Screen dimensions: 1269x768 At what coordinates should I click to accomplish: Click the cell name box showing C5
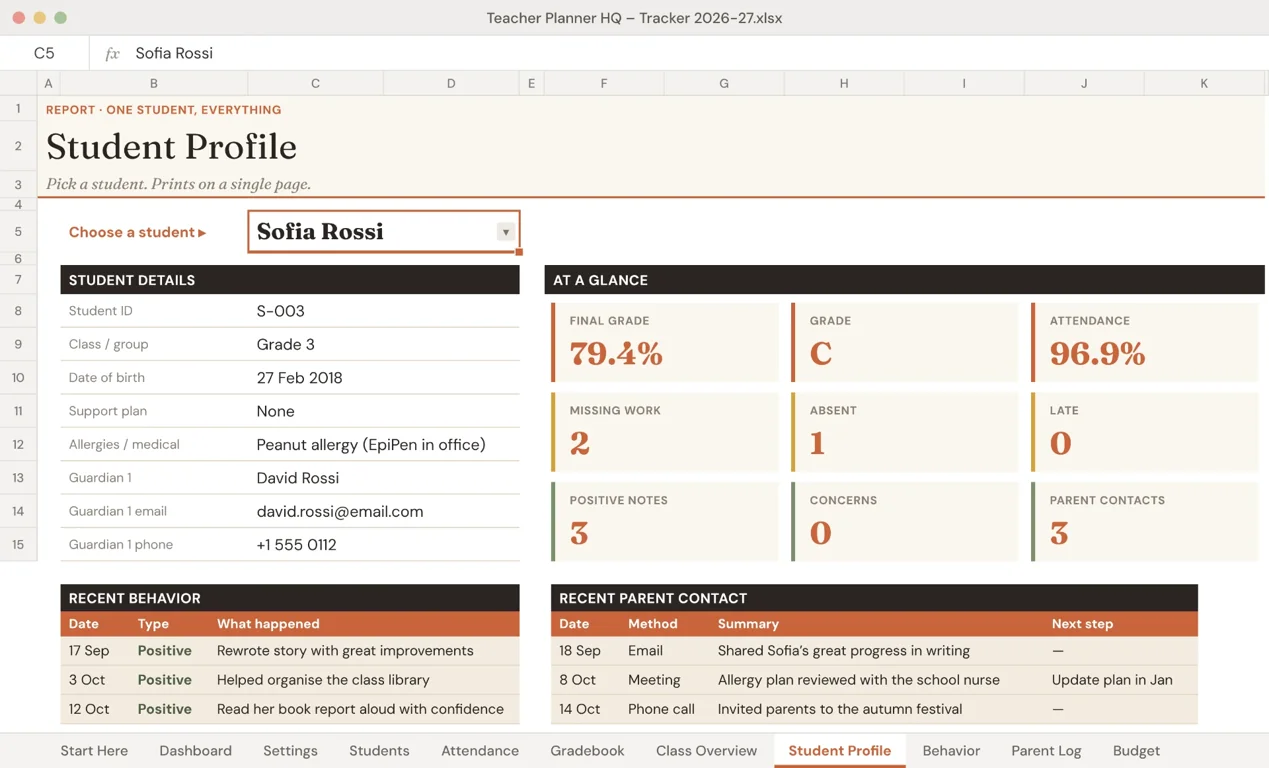click(x=44, y=53)
